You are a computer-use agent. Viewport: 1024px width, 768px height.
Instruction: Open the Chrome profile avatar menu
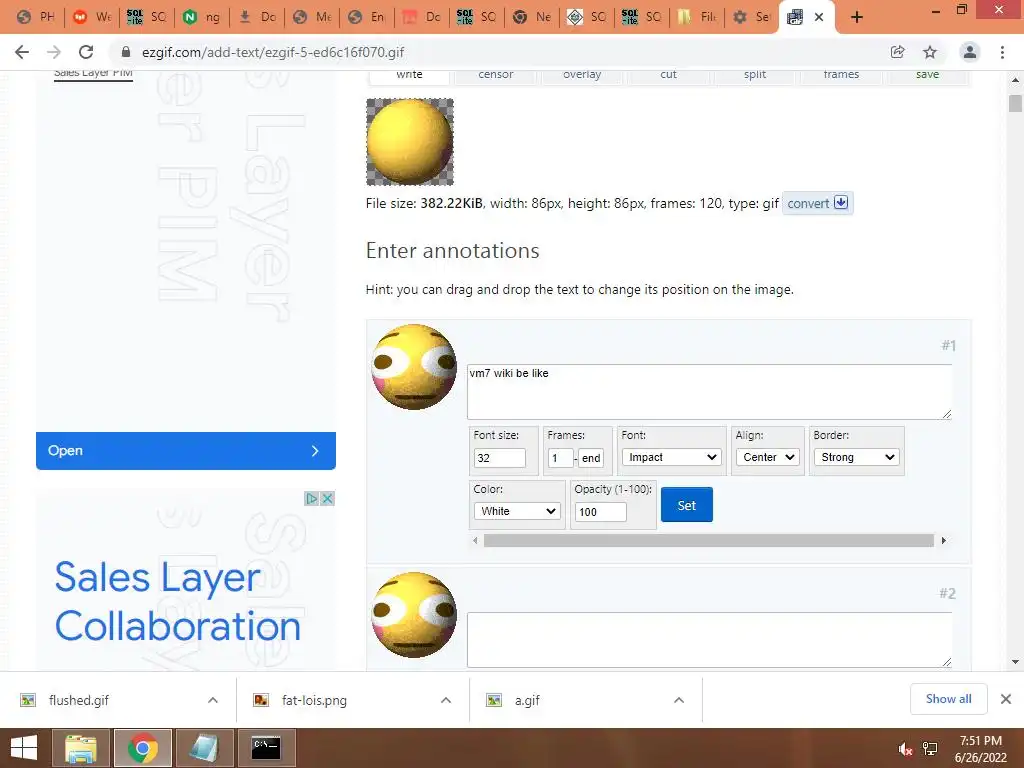pos(970,52)
